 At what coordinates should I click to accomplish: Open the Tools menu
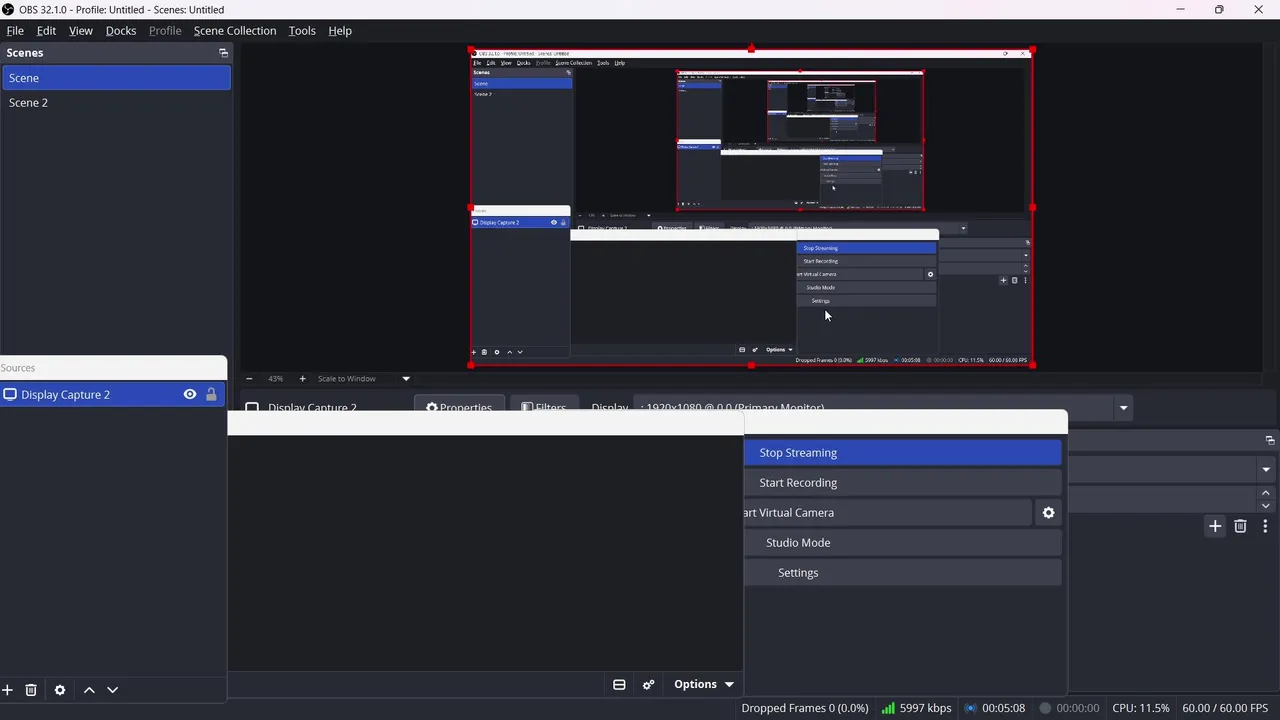coord(302,31)
